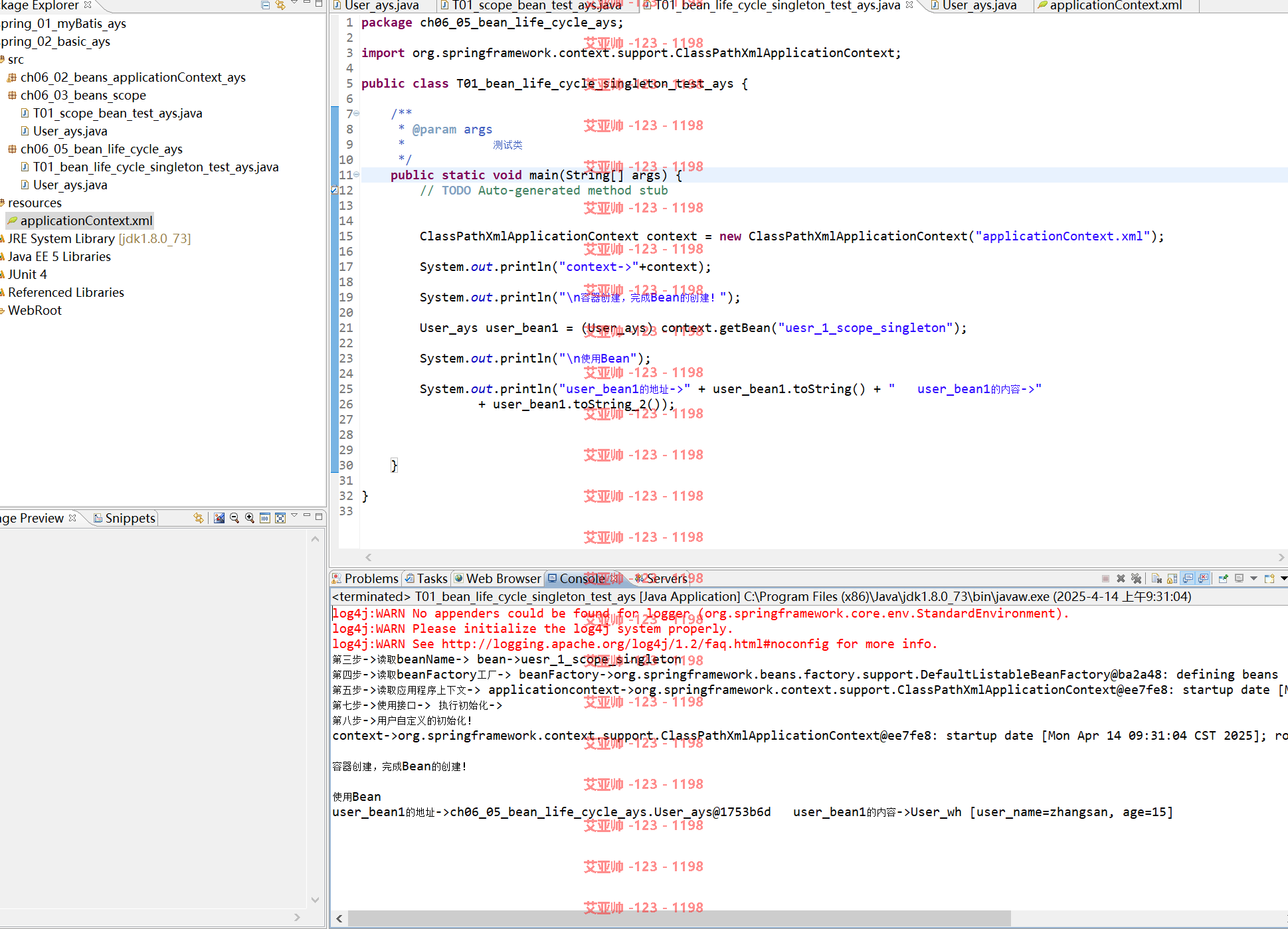
Task: Open the Servers tab
Action: click(x=661, y=578)
